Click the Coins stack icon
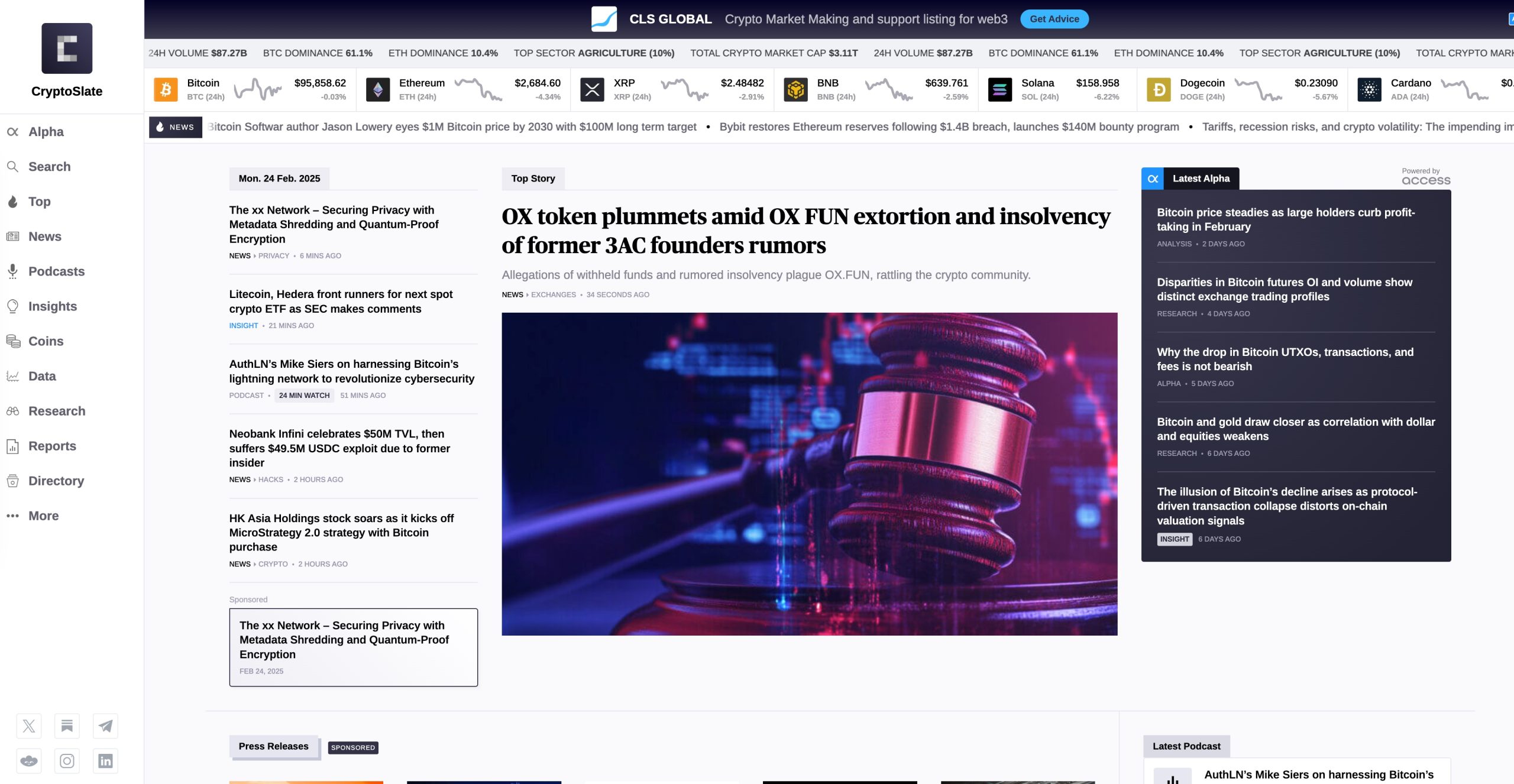 click(x=13, y=341)
